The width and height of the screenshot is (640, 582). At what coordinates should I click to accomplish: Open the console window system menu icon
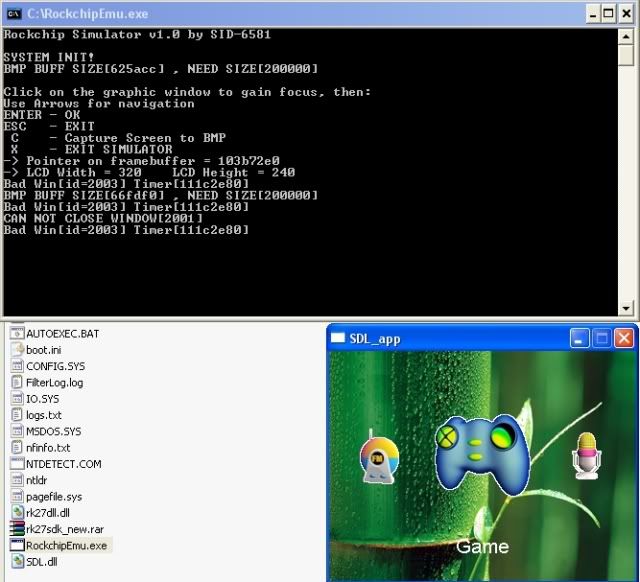tap(14, 13)
